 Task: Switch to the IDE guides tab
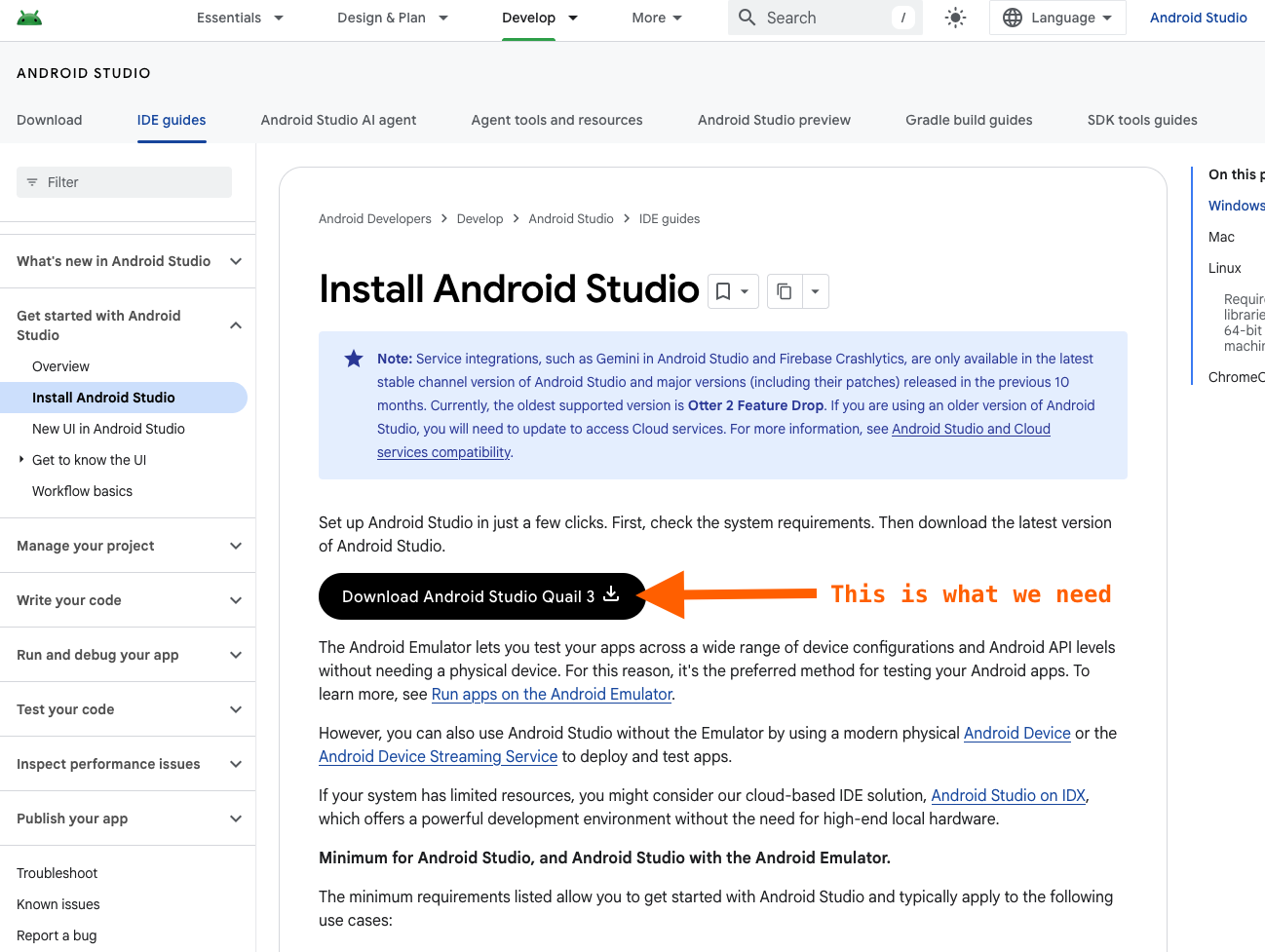(x=172, y=120)
